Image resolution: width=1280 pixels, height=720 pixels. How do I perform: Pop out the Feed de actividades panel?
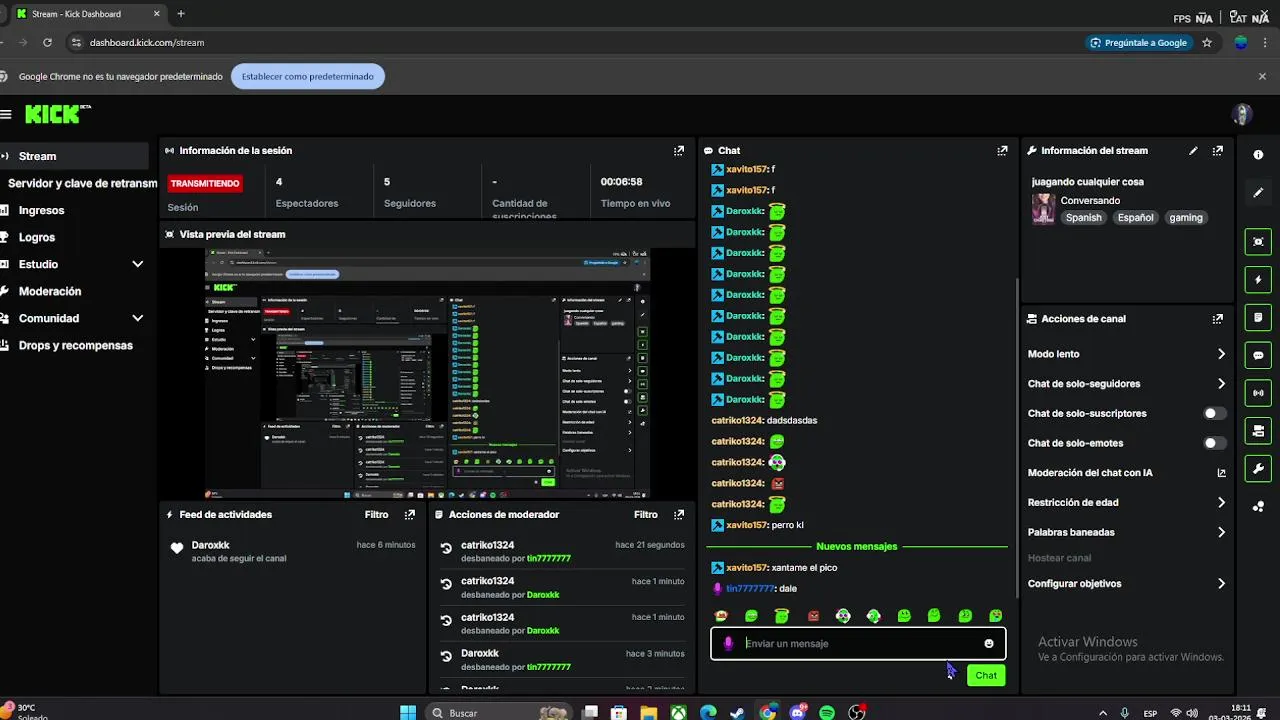pos(409,515)
